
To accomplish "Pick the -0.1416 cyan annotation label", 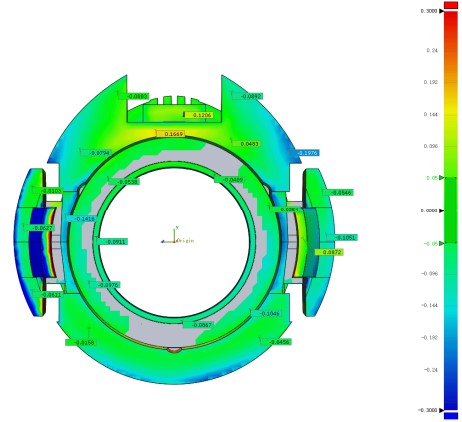I will tap(80, 219).
